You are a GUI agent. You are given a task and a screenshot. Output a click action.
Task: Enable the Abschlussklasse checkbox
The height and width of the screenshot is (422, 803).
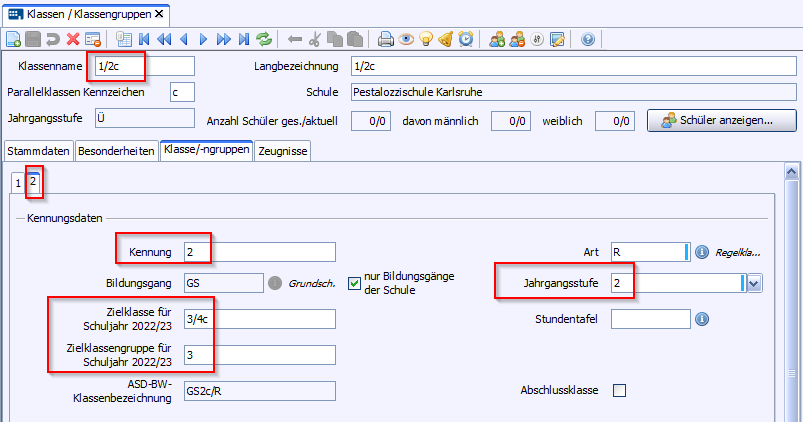point(619,390)
